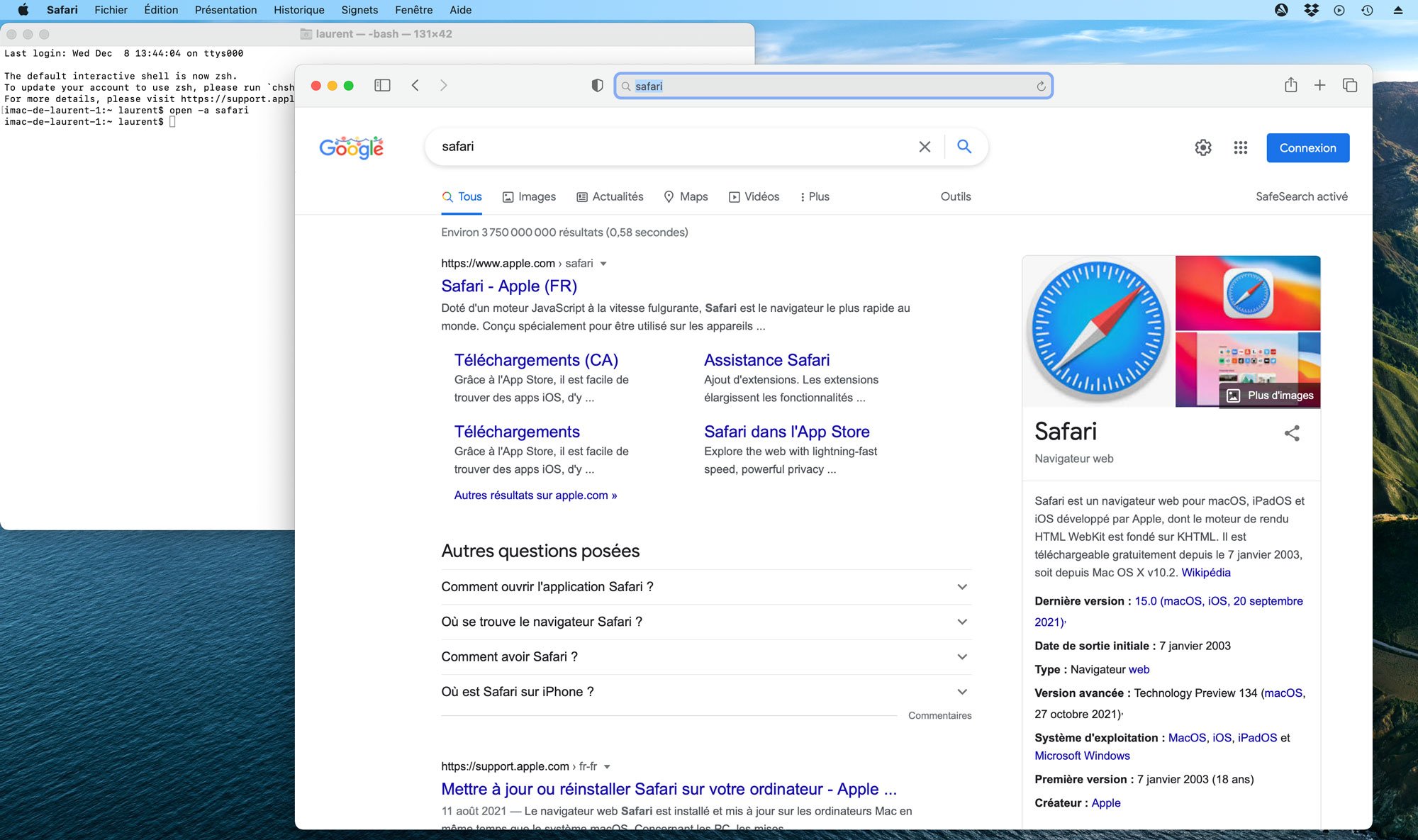Open the large Safari compass image
Image resolution: width=1418 pixels, height=840 pixels.
point(1098,331)
